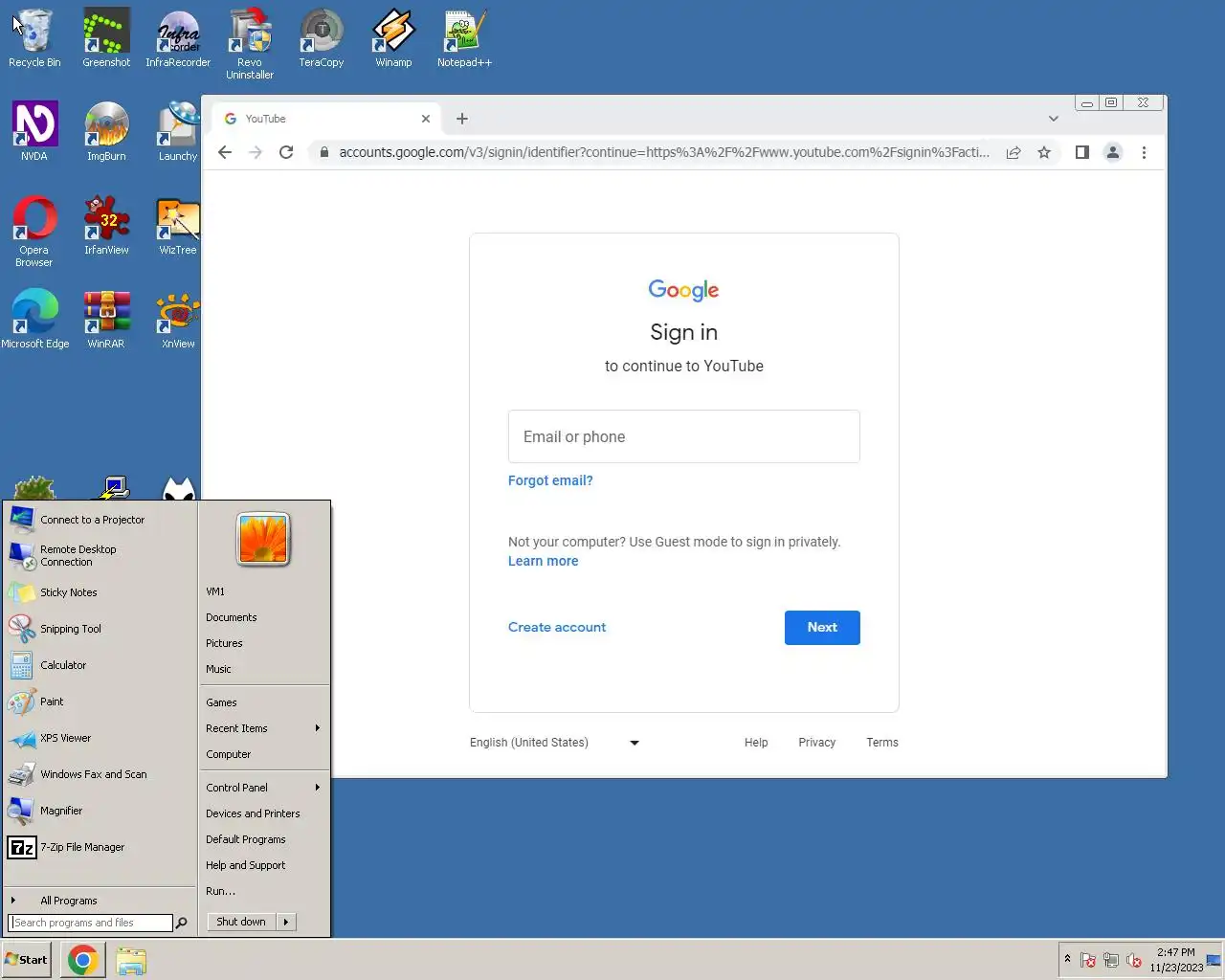Click the volume icon in system tray

[x=1134, y=960]
